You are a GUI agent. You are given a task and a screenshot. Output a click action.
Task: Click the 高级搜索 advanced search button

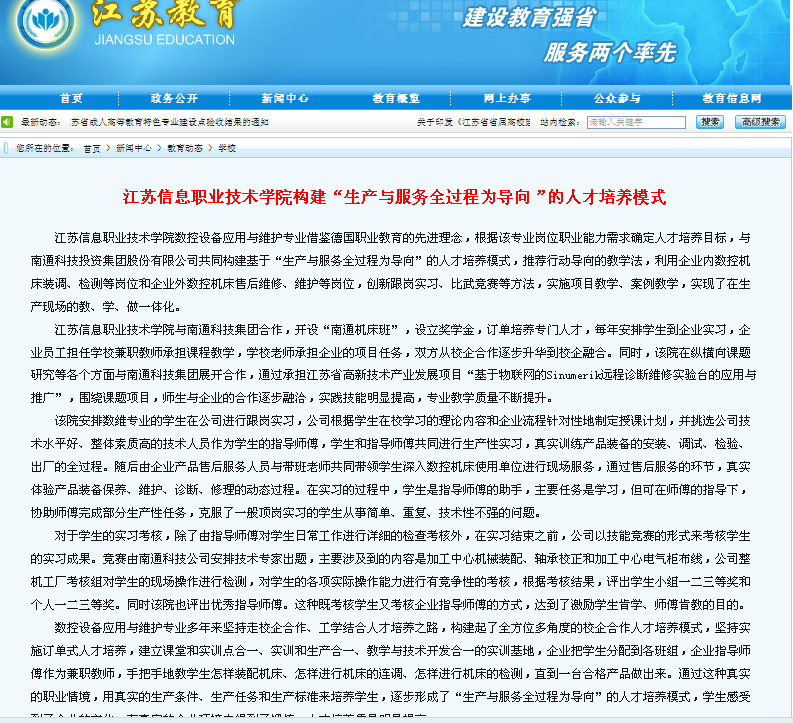[x=760, y=122]
